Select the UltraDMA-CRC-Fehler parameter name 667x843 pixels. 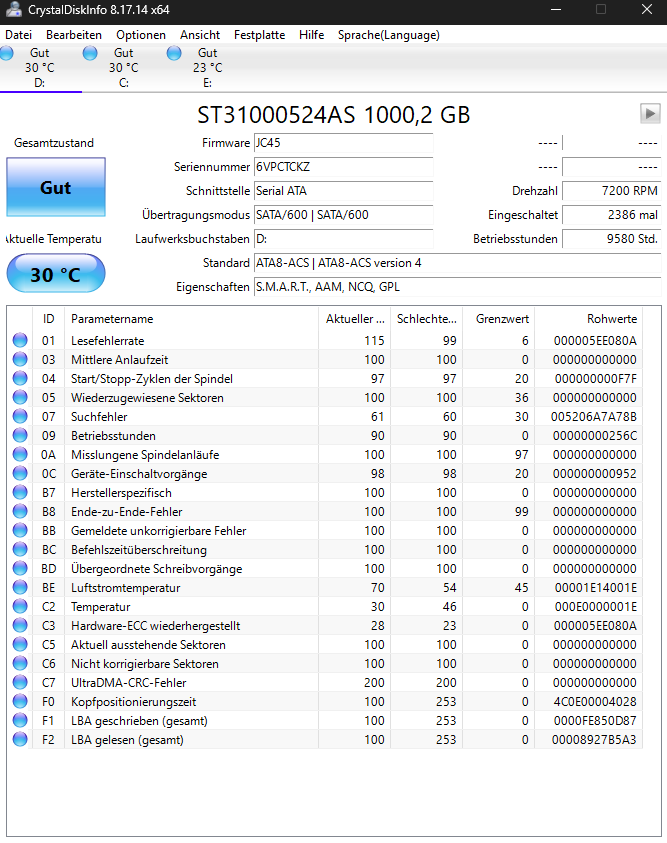point(128,683)
